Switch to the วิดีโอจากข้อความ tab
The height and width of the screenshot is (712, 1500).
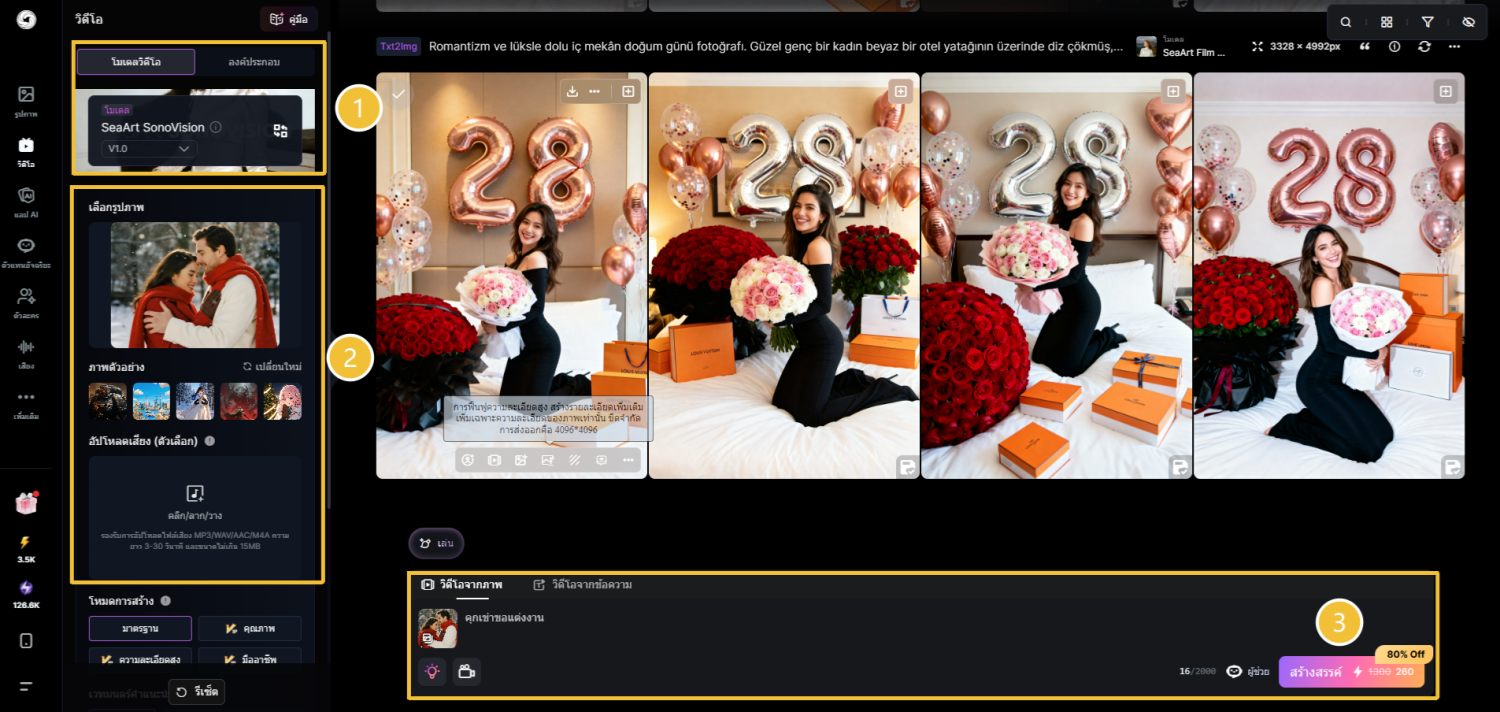589,586
